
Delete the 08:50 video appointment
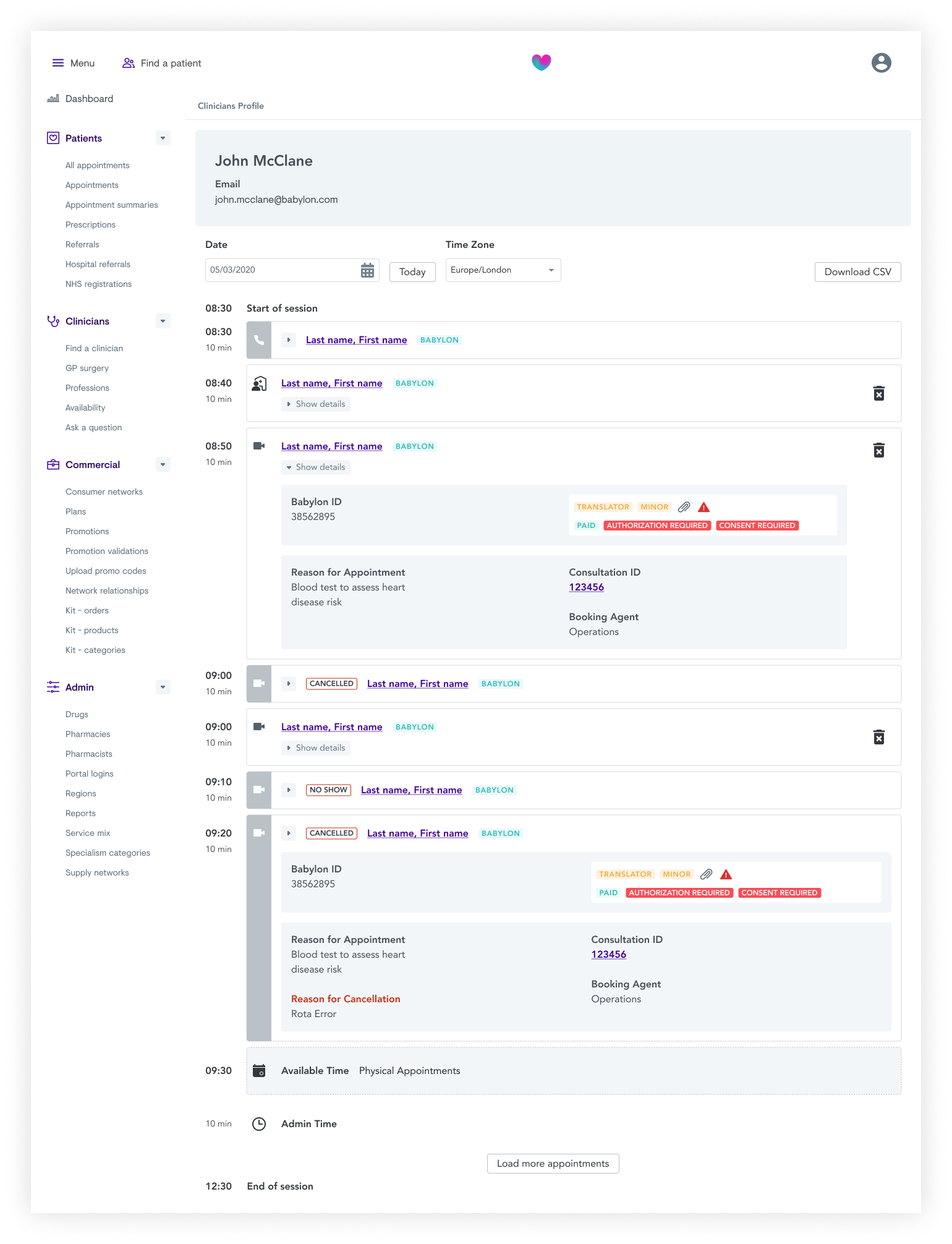878,450
